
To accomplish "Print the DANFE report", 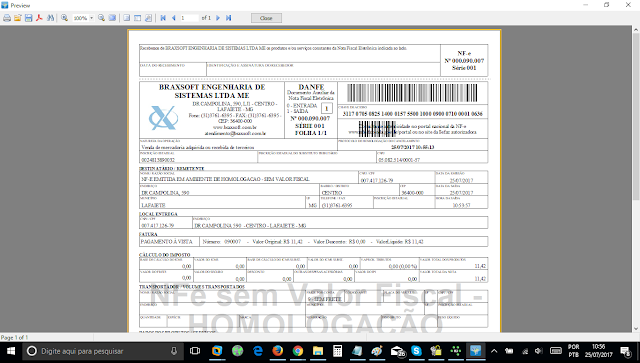I will click(7, 18).
